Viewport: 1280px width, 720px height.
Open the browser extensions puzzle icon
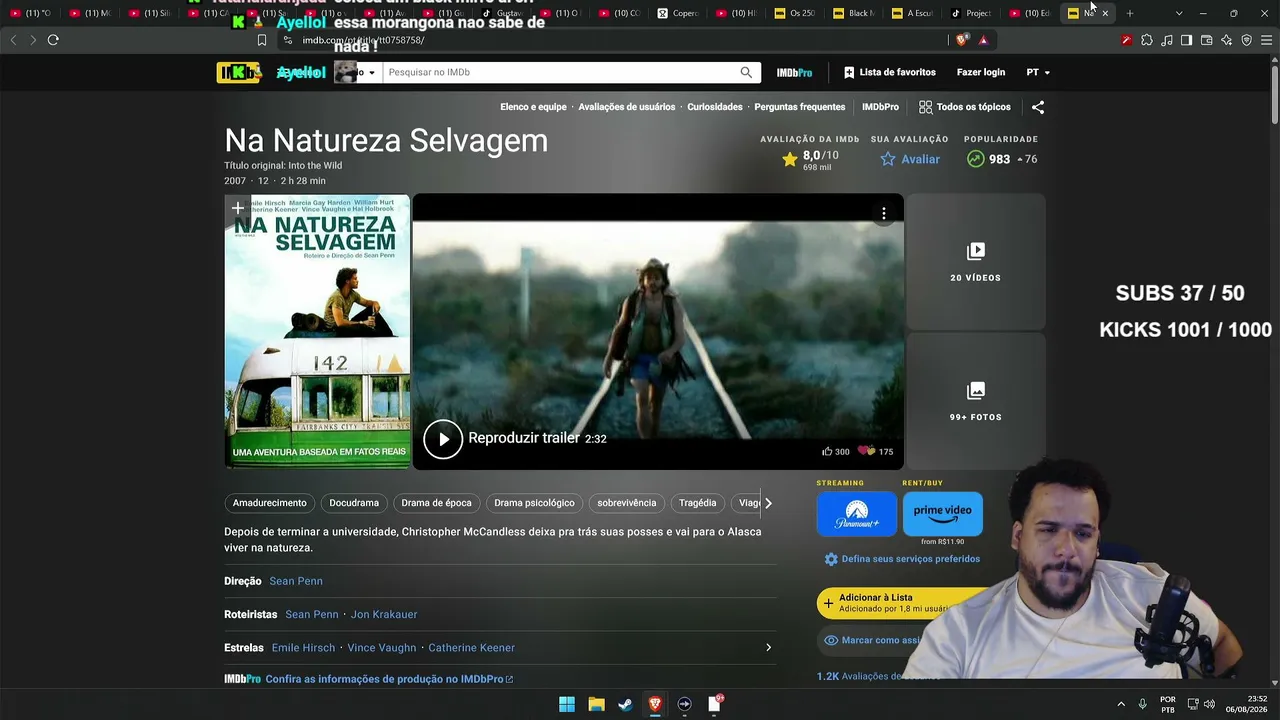coord(1146,40)
